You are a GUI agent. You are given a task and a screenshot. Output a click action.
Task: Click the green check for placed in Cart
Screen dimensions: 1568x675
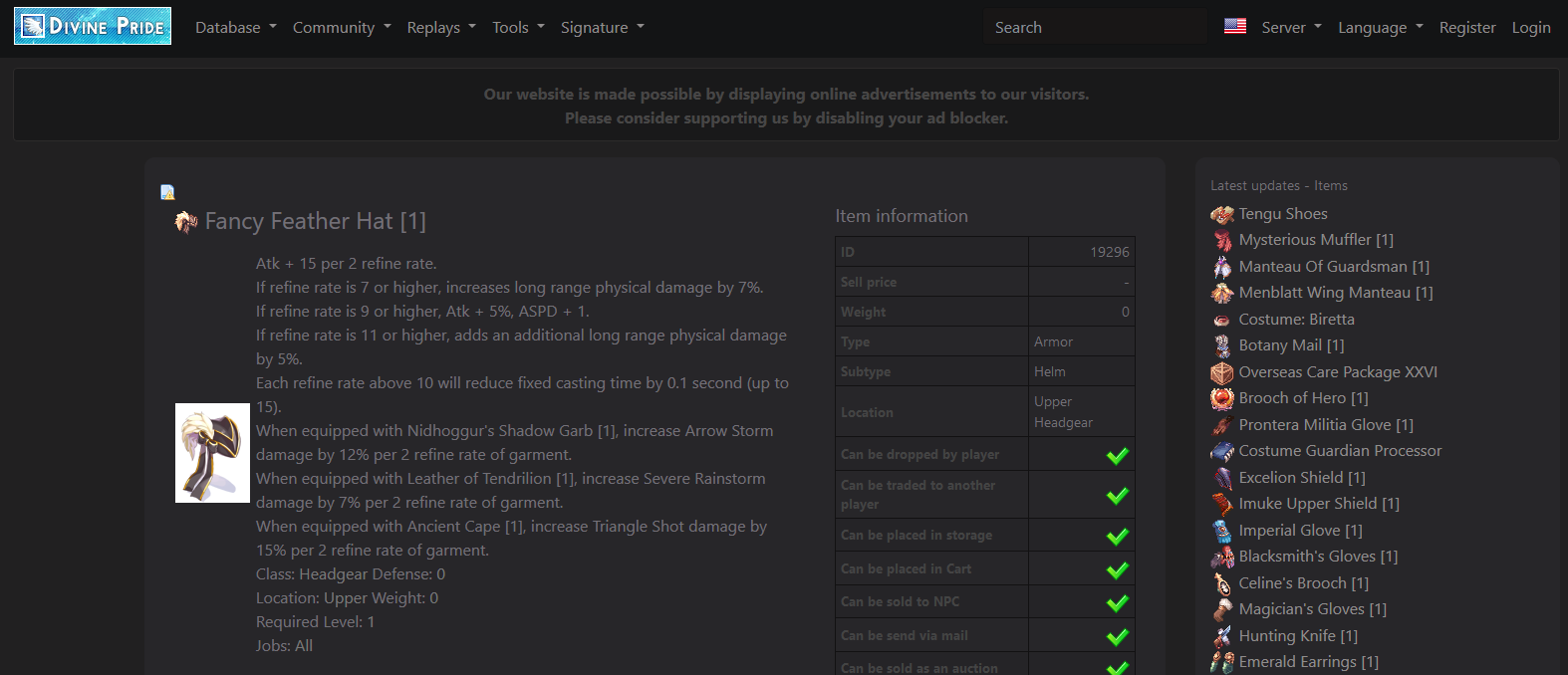pos(1118,569)
